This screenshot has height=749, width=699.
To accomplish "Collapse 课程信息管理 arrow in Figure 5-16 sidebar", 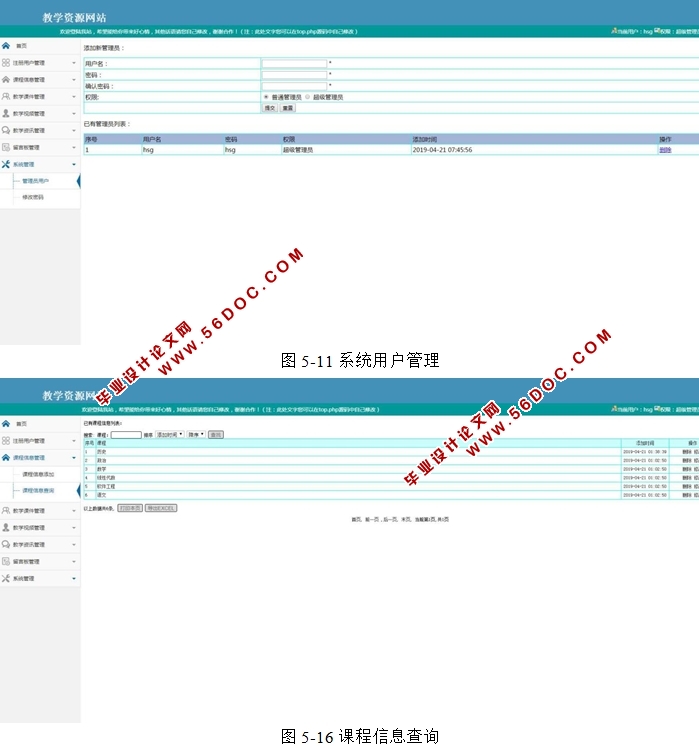I will 74,458.
